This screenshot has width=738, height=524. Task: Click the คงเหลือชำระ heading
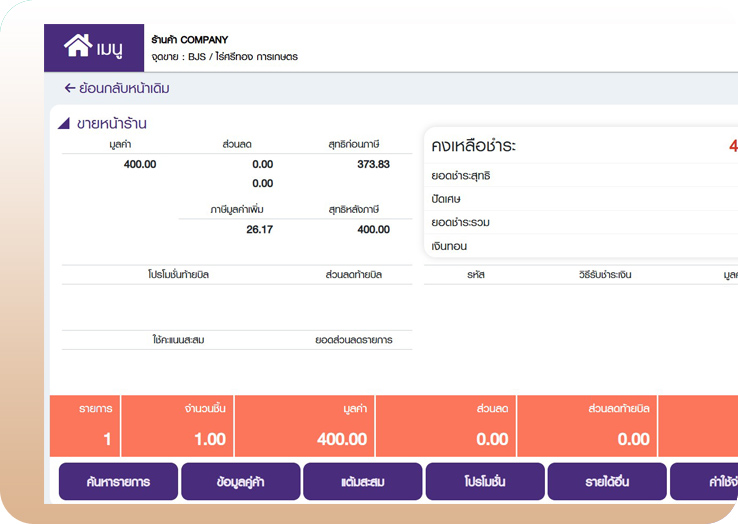[473, 146]
